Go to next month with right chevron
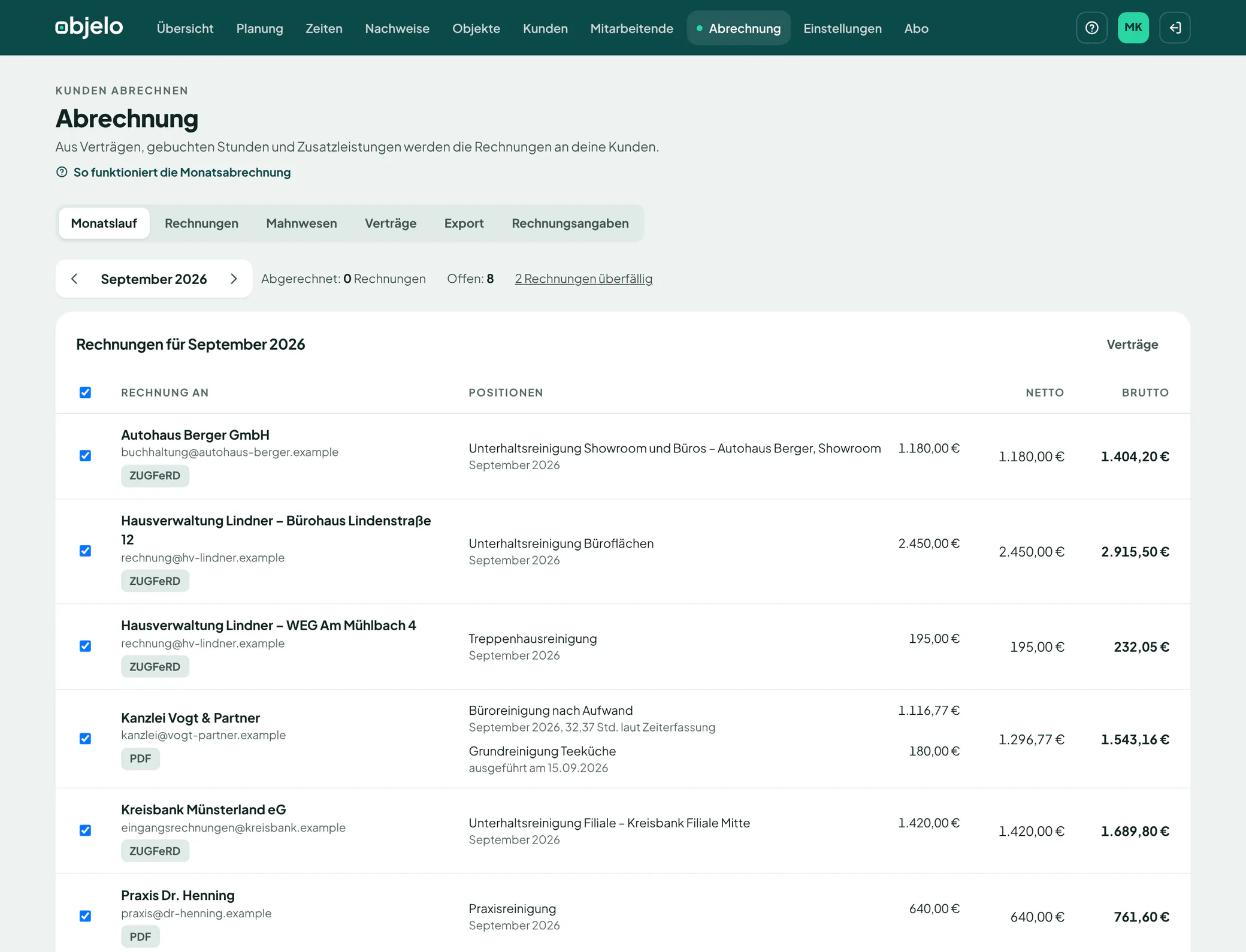Viewport: 1246px width, 952px height. click(x=234, y=279)
